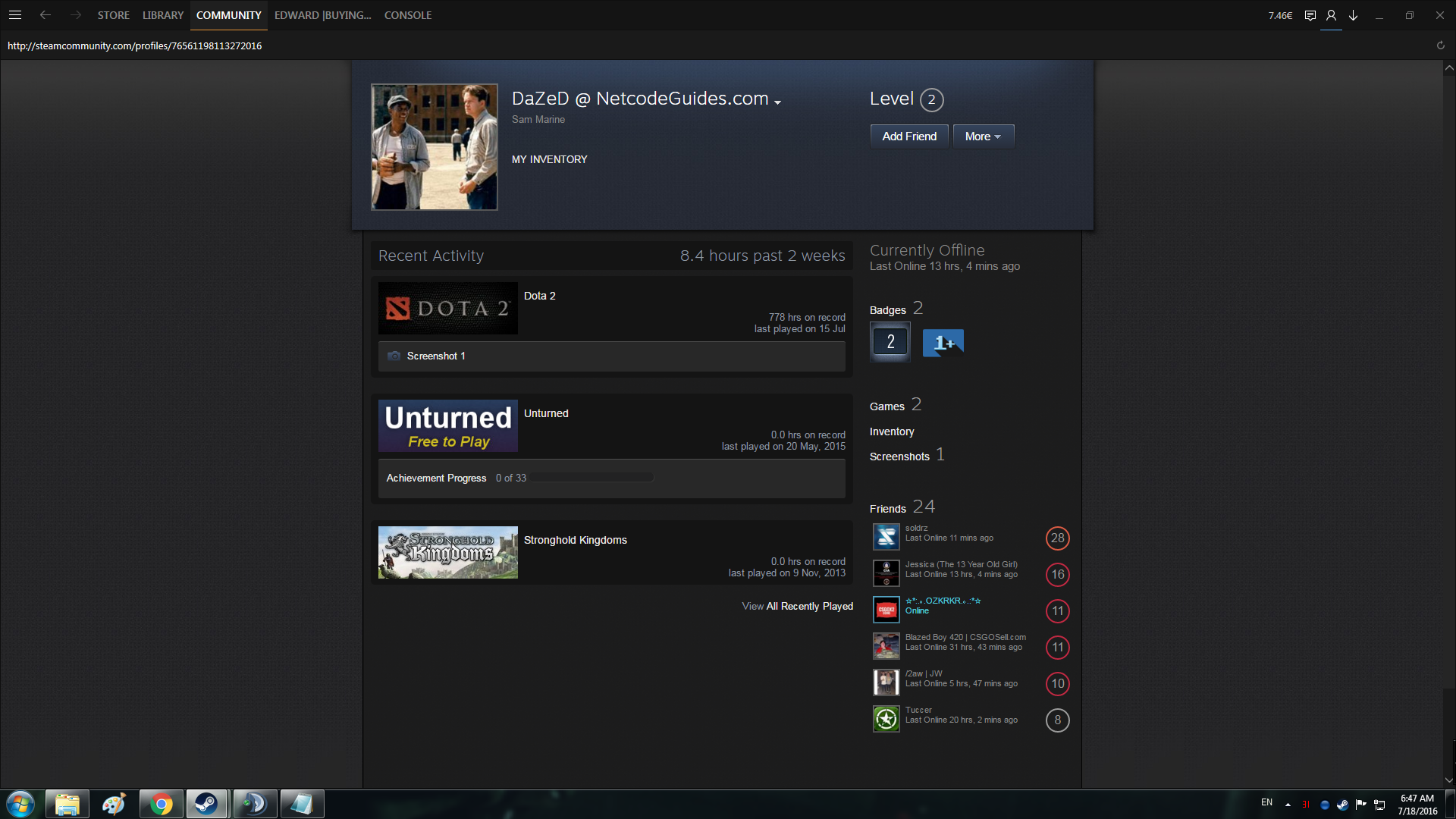This screenshot has width=1456, height=819.
Task: Click the Level 2 badge icon
Action: click(x=890, y=342)
